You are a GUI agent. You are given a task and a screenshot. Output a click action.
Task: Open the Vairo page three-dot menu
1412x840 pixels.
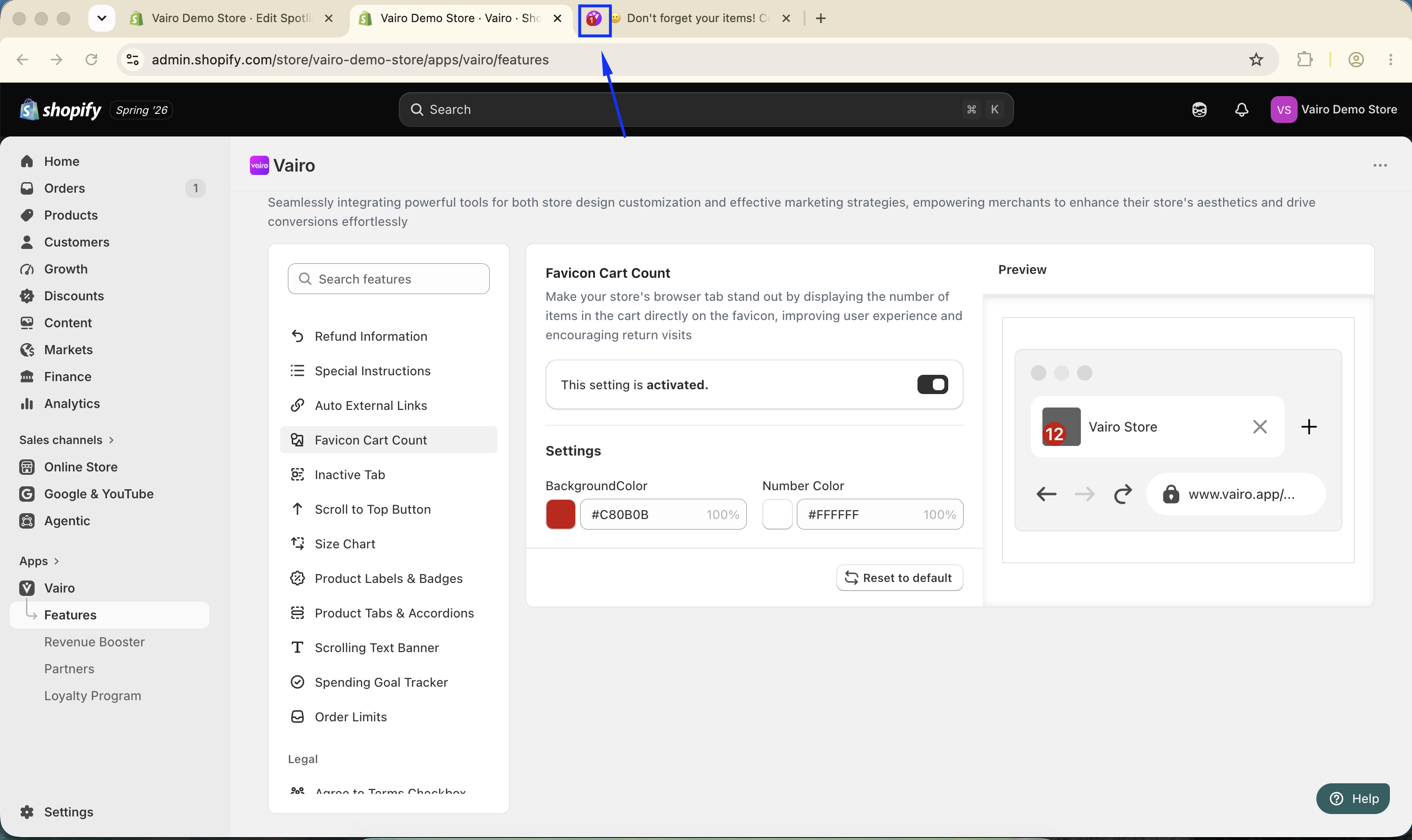pos(1380,165)
